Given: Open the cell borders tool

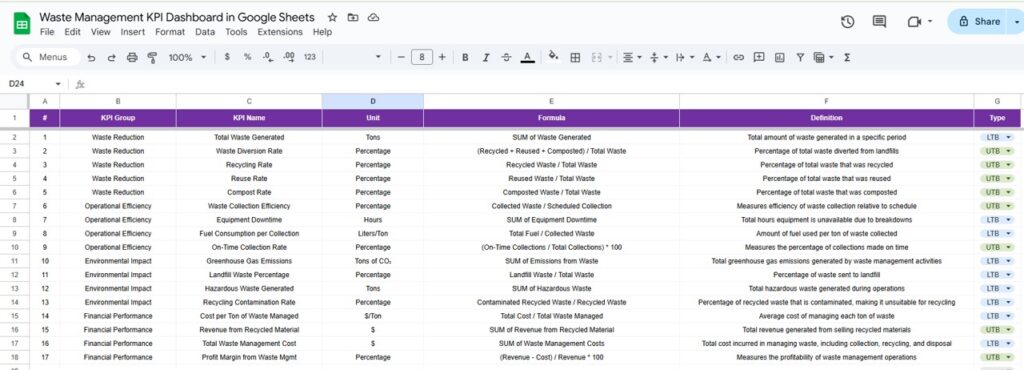Looking at the screenshot, I should pos(575,57).
